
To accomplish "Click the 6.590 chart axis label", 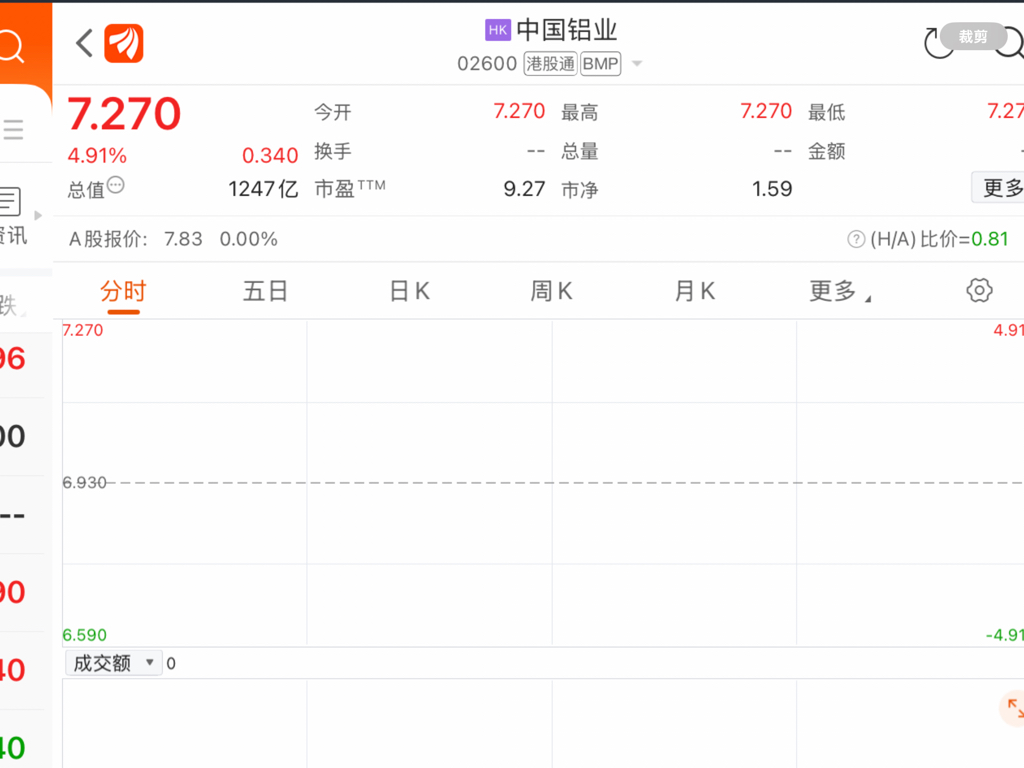I will tap(84, 635).
